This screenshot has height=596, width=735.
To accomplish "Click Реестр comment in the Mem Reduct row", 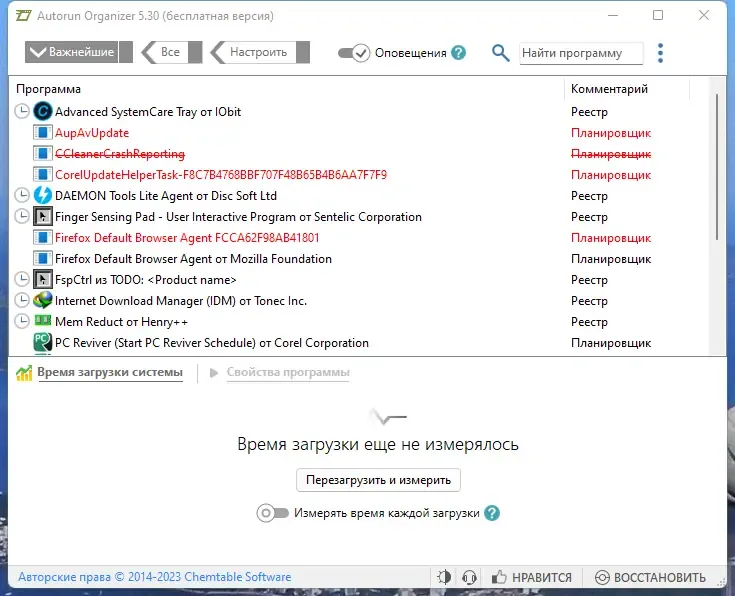I will pyautogui.click(x=589, y=322).
